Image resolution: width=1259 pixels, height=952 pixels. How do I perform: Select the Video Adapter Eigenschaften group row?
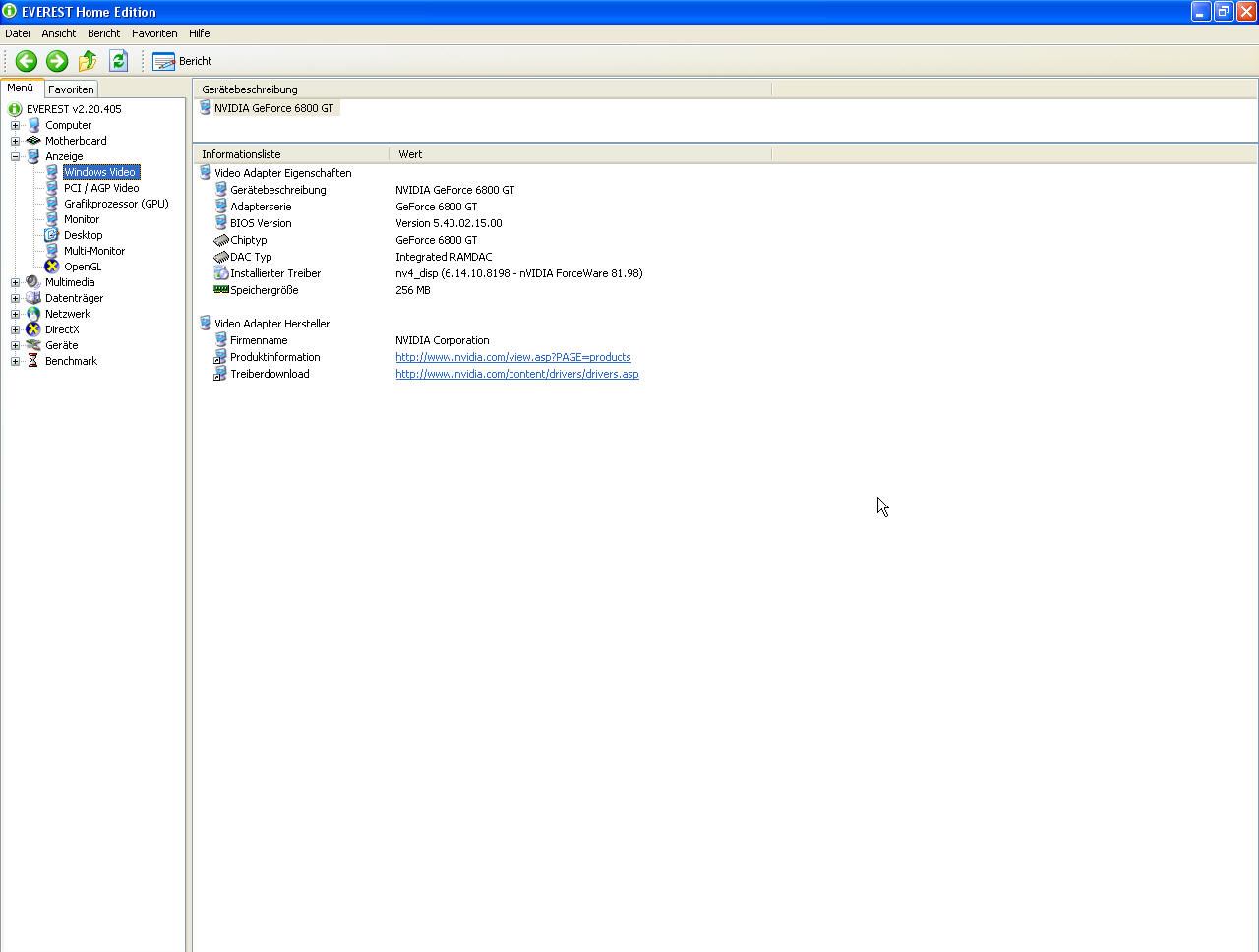coord(275,173)
